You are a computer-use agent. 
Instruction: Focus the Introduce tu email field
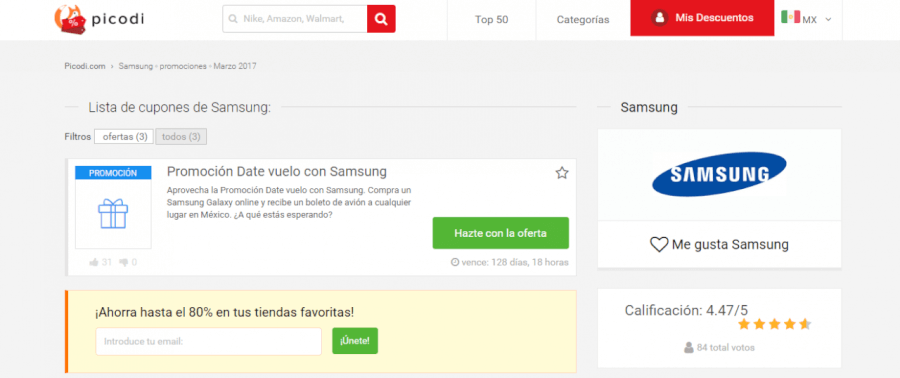tap(208, 341)
